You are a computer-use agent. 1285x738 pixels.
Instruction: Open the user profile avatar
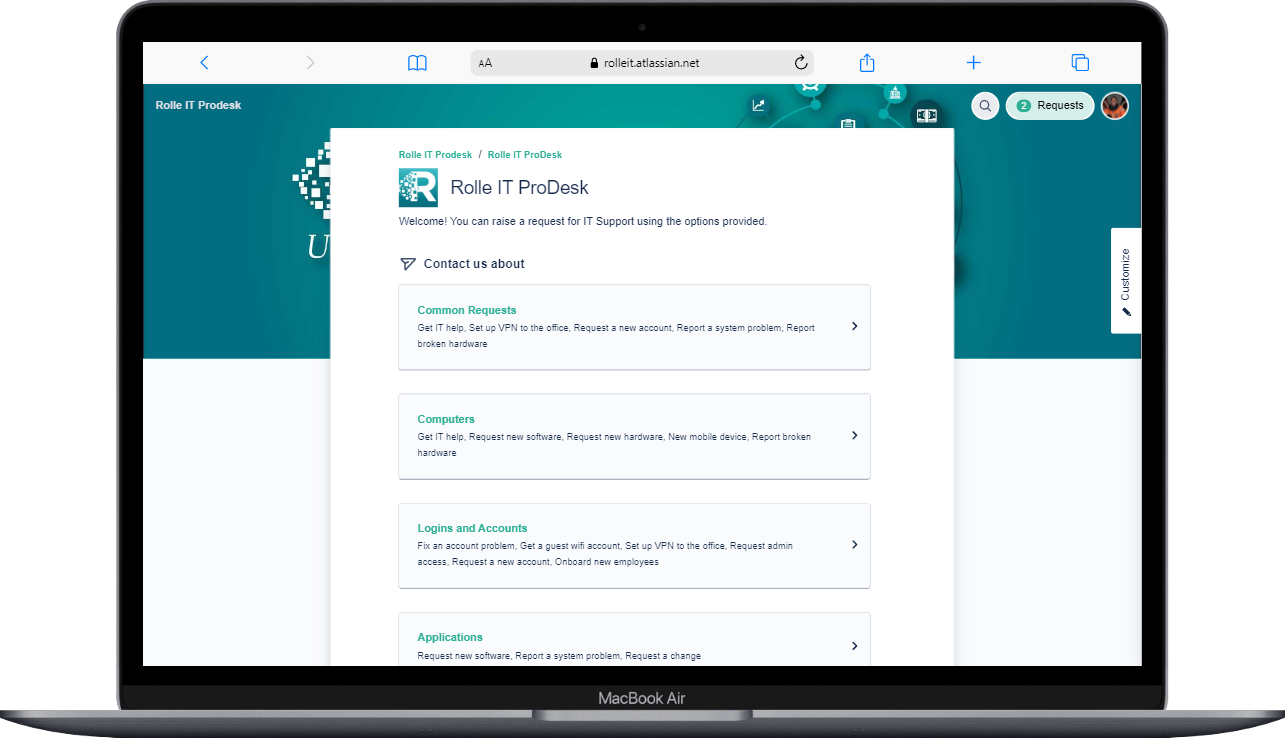[x=1115, y=106]
